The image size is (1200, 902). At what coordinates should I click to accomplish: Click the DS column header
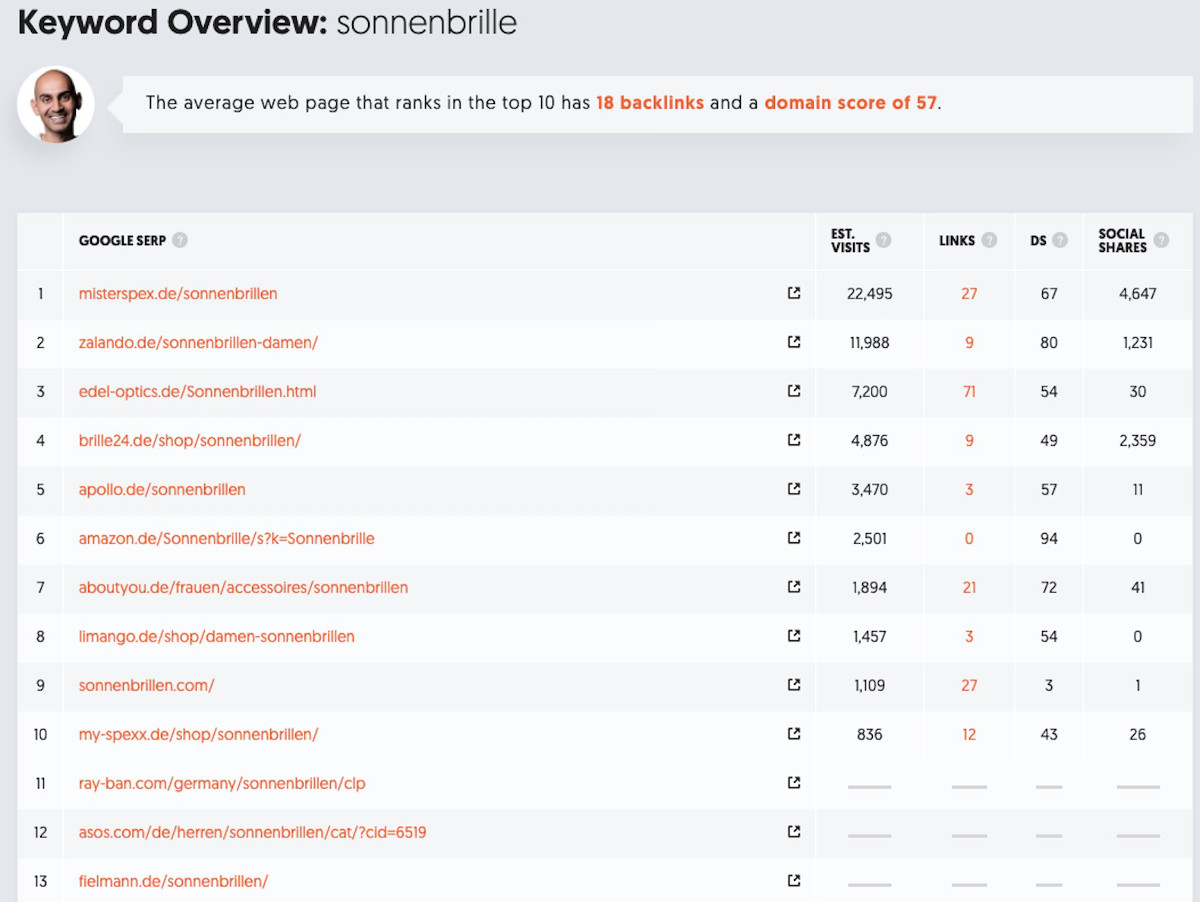point(1038,241)
